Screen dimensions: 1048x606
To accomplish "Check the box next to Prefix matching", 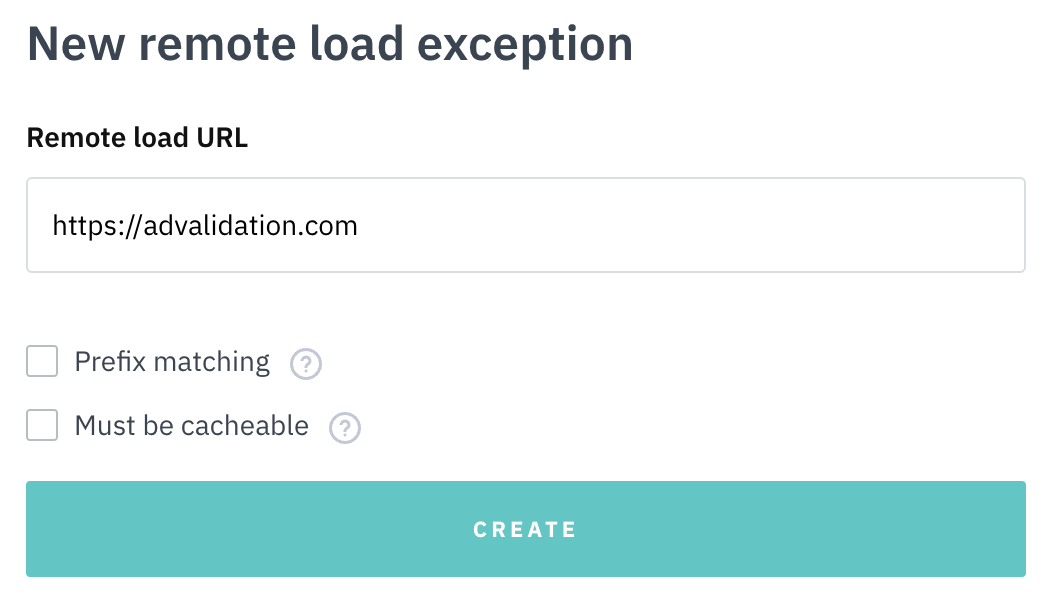I will pyautogui.click(x=41, y=362).
